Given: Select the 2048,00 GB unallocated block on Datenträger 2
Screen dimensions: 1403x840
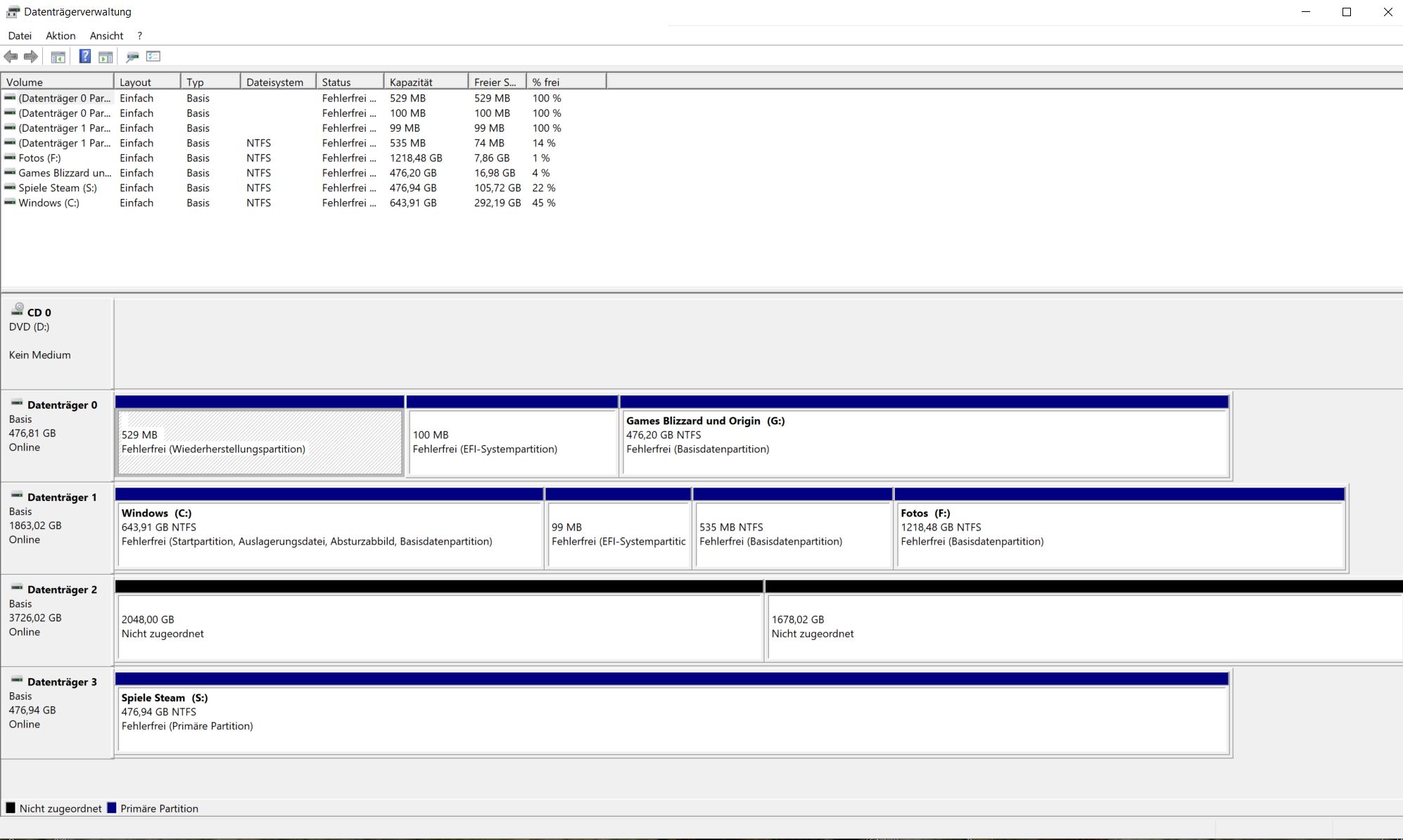Looking at the screenshot, I should pyautogui.click(x=439, y=626).
